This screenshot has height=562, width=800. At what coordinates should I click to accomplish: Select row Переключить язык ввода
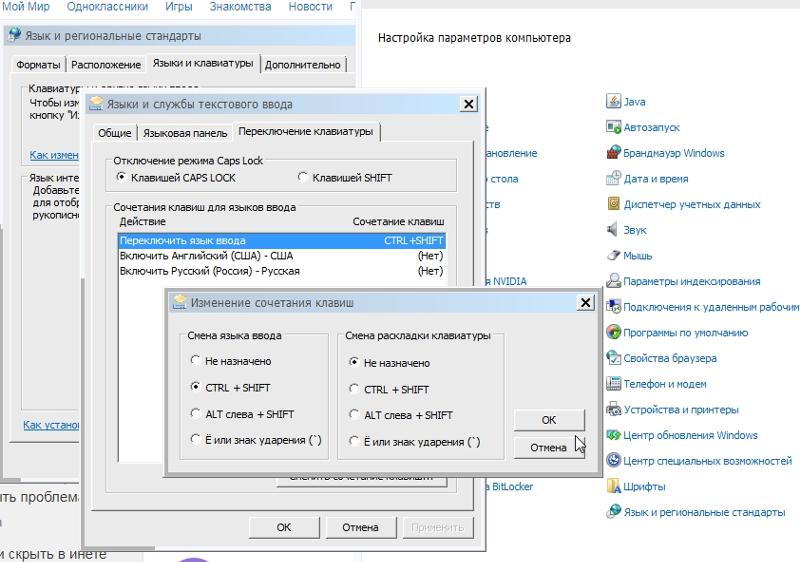tap(282, 240)
